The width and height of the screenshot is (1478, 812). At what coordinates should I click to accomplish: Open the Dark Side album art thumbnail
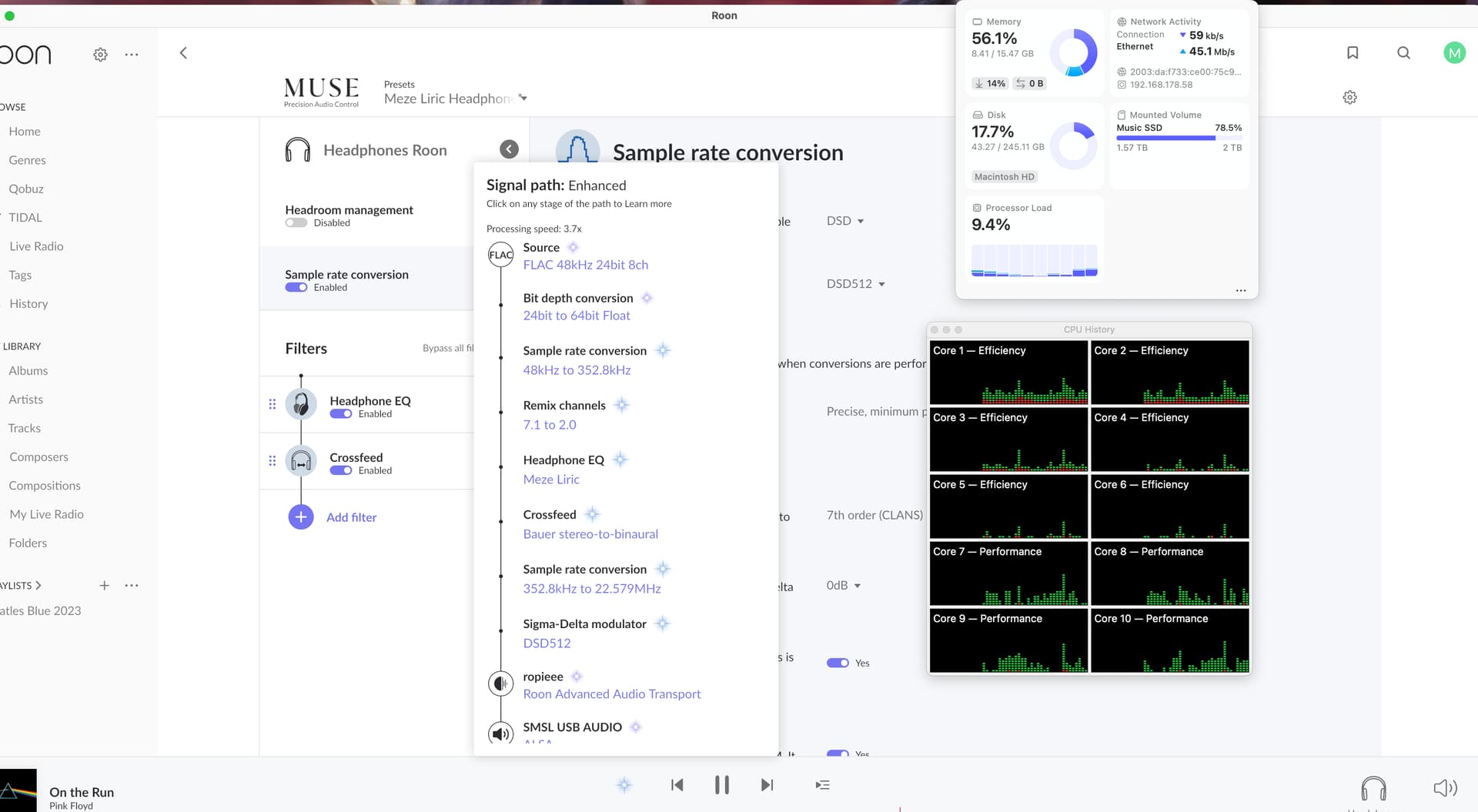(x=18, y=790)
